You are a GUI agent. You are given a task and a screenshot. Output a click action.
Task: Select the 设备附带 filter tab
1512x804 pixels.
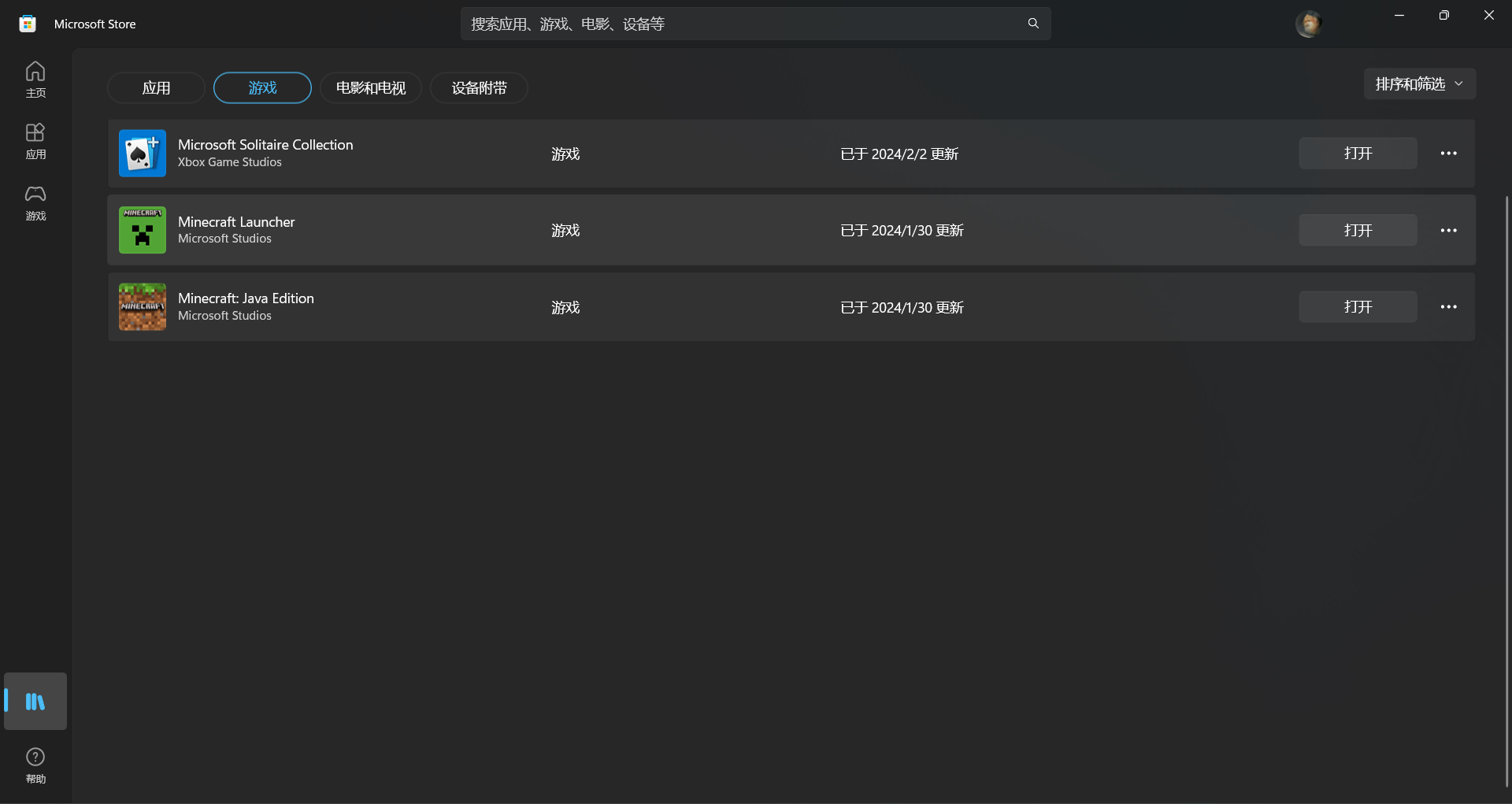479,88
